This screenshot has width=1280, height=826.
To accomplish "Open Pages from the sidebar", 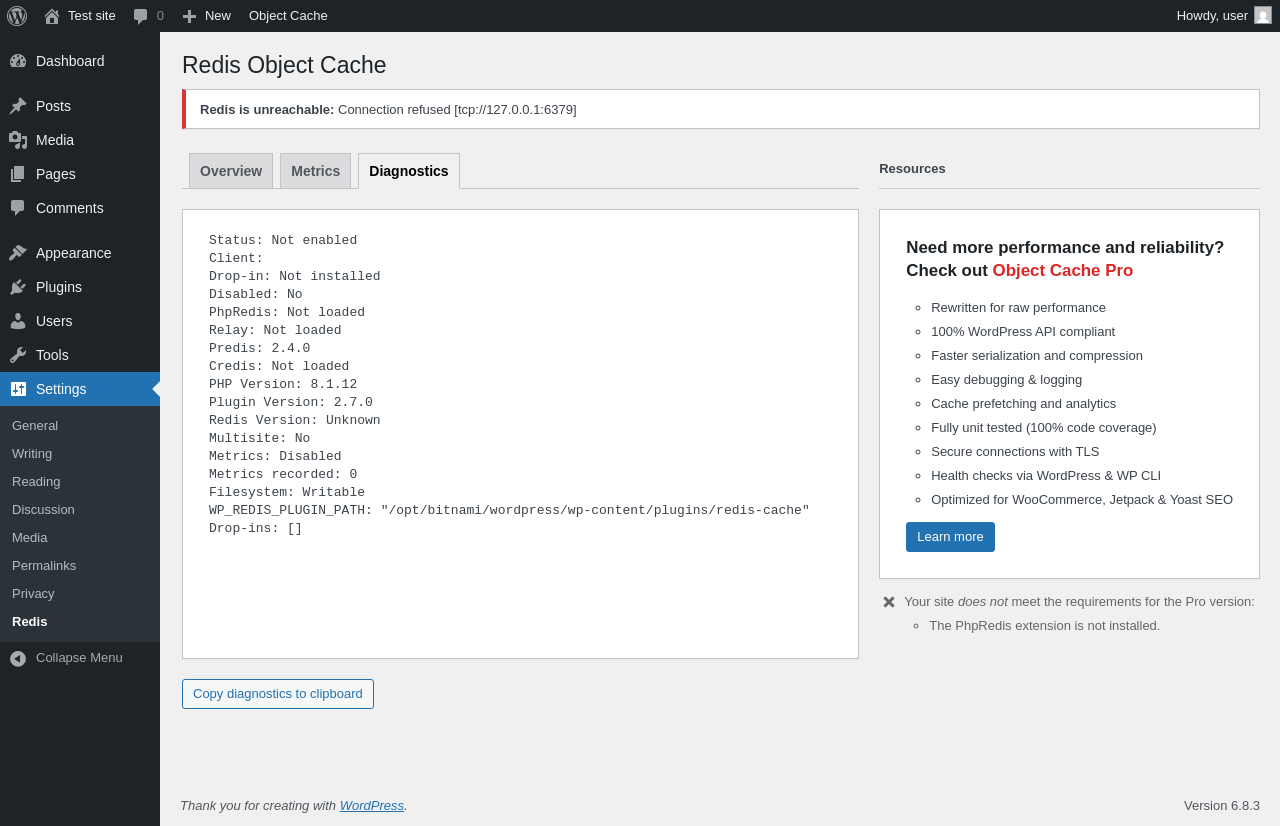I will pos(80,174).
